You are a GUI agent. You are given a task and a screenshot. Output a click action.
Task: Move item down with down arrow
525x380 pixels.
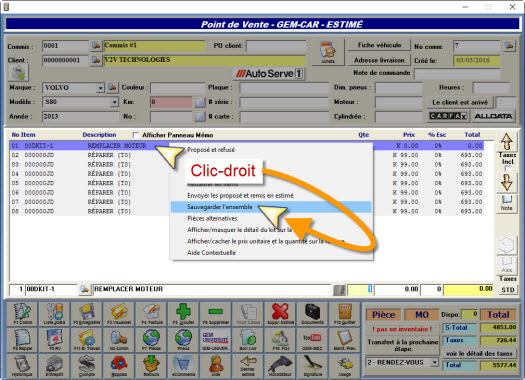point(507,182)
